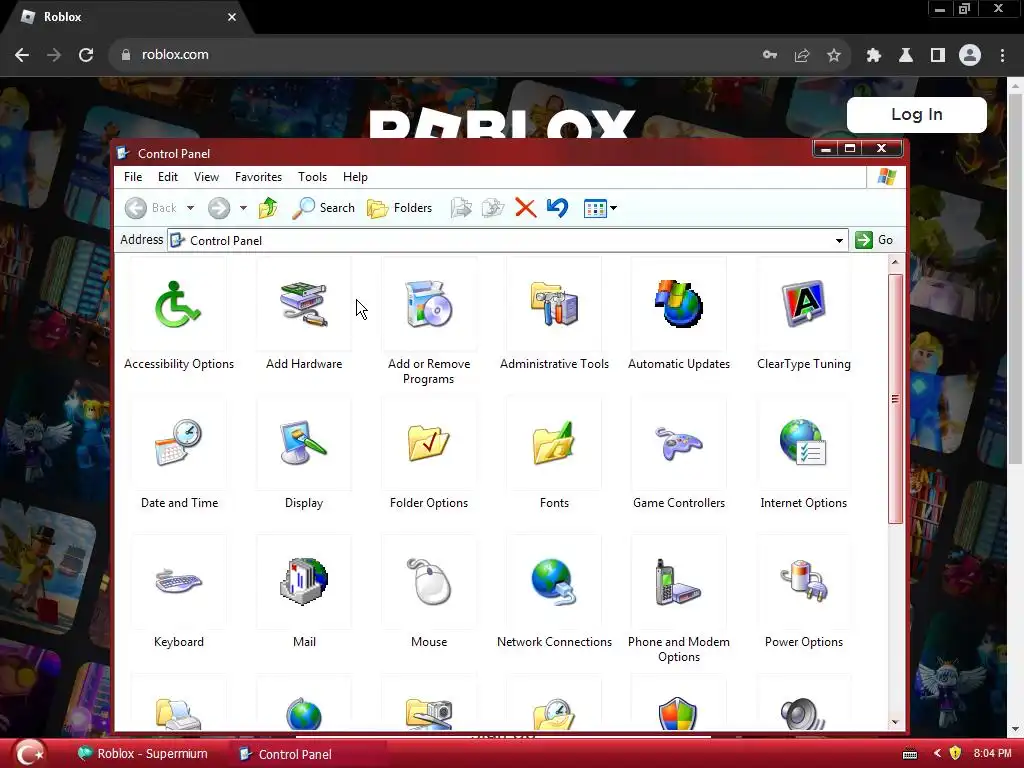
Task: Click the Search toolbar button
Action: 323,208
